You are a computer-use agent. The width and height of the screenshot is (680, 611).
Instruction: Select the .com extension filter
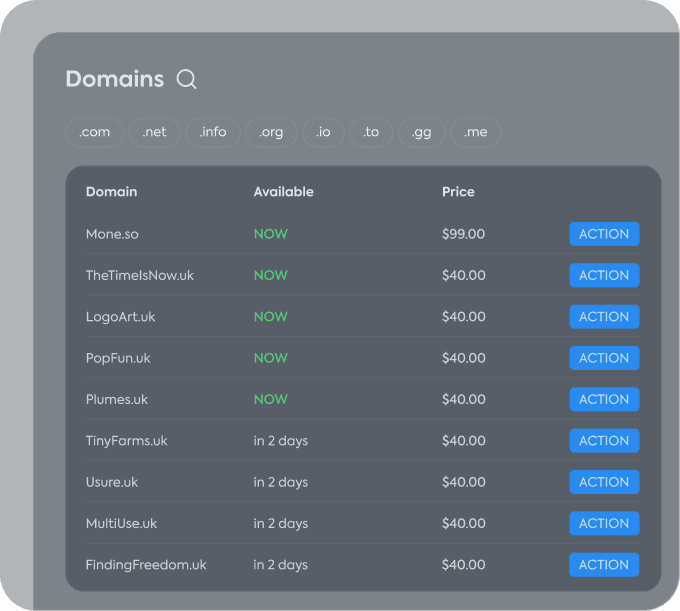[x=95, y=132]
